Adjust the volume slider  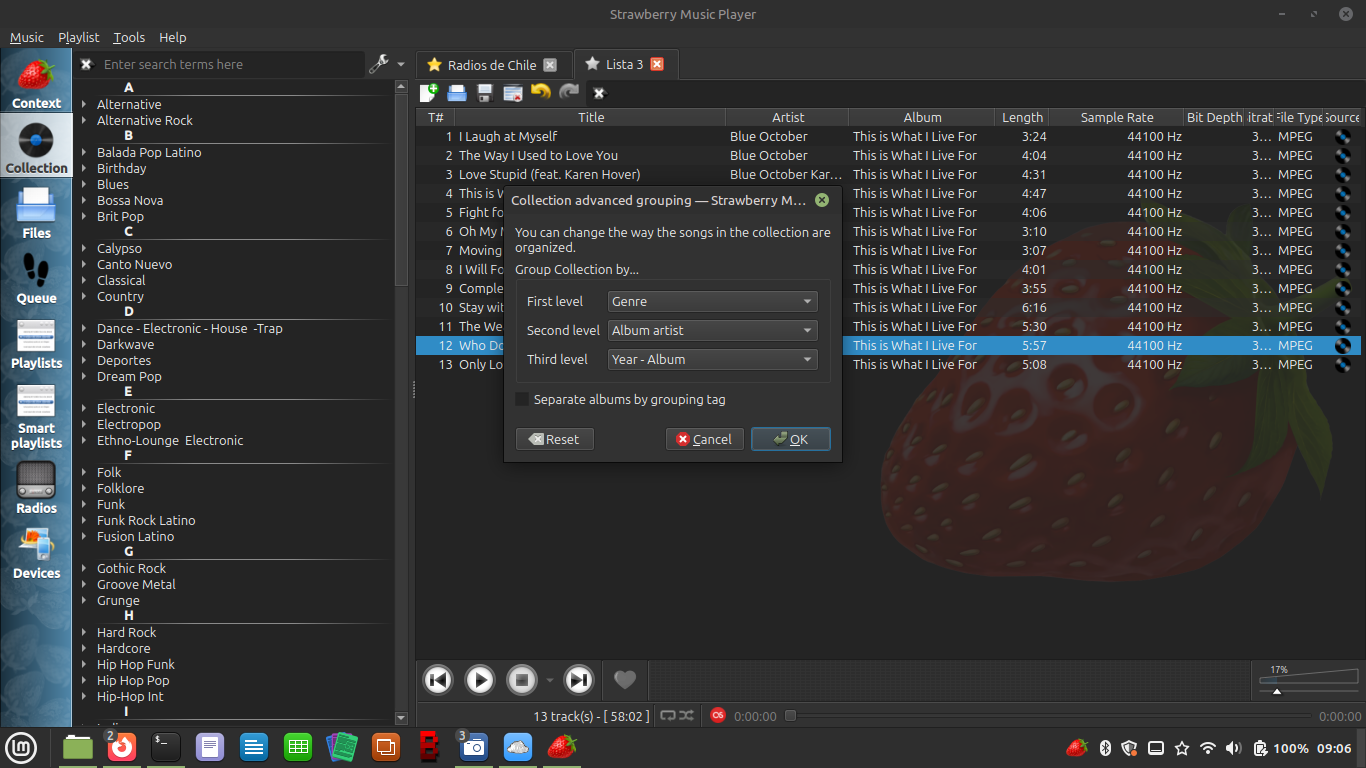point(1308,680)
